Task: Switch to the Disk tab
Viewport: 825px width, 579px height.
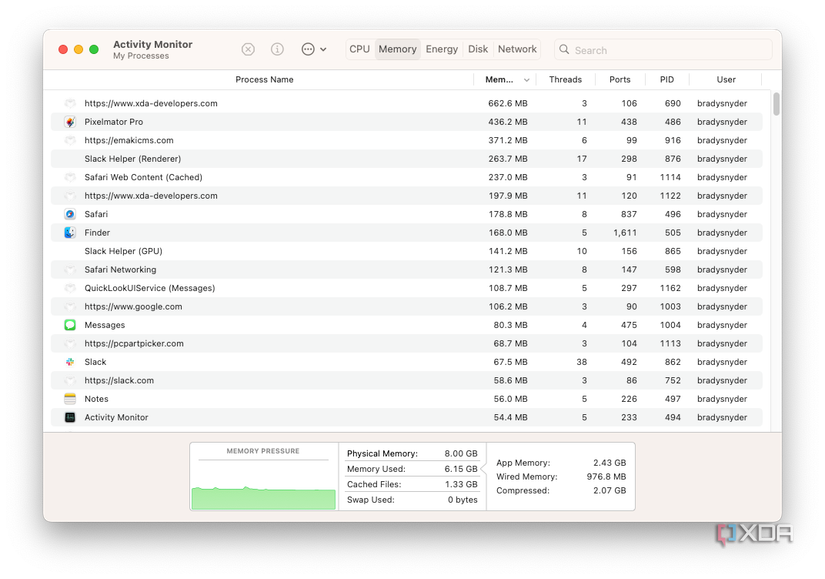Action: click(x=478, y=49)
